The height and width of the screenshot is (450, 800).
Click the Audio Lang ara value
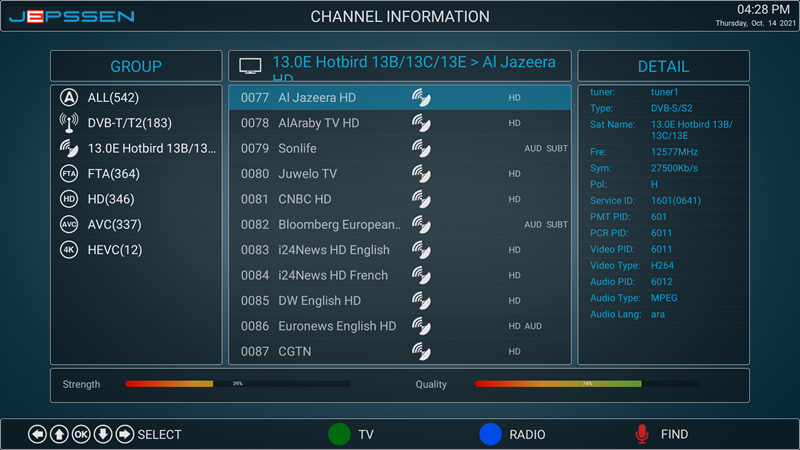pos(658,314)
